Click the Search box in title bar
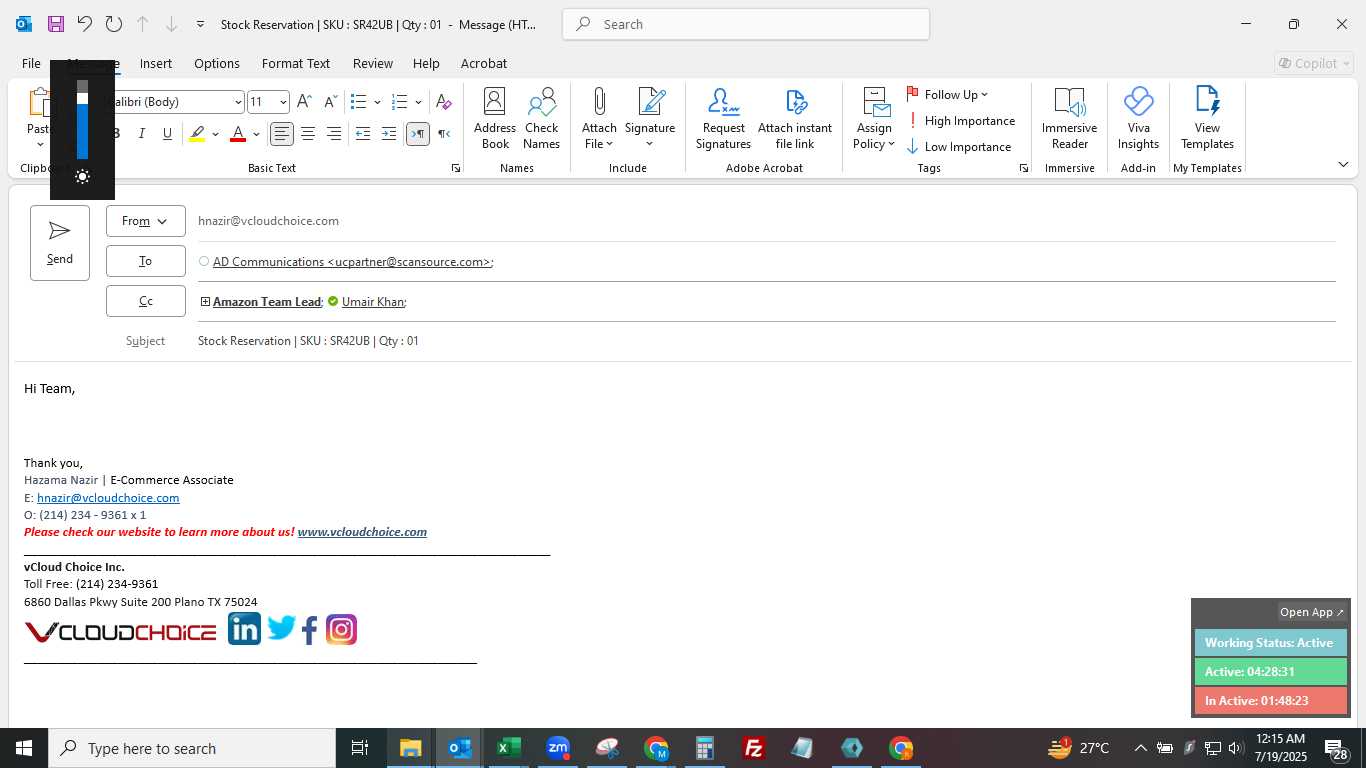Viewport: 1366px width, 768px height. click(746, 24)
